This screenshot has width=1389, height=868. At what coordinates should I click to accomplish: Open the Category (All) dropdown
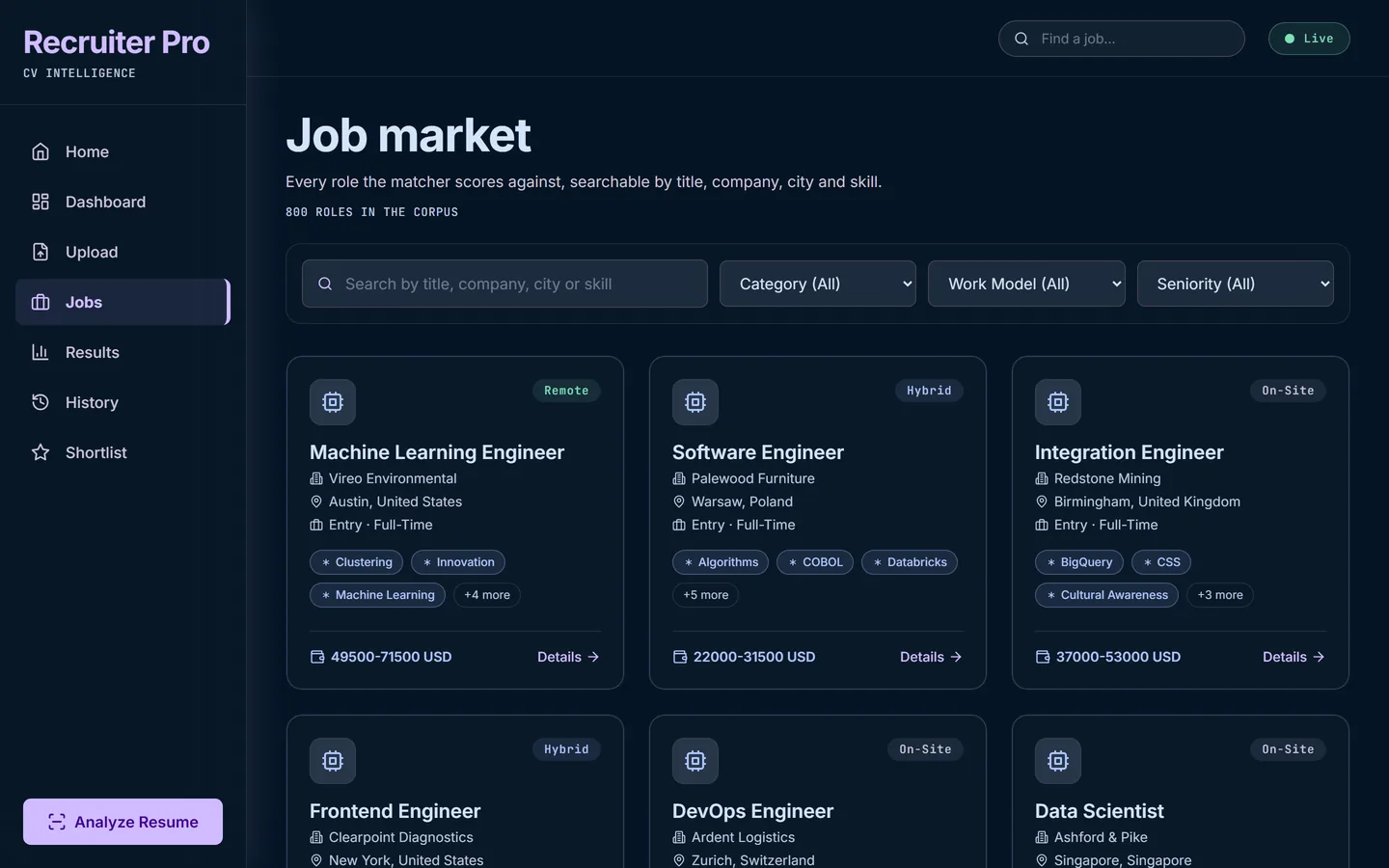[x=818, y=284]
